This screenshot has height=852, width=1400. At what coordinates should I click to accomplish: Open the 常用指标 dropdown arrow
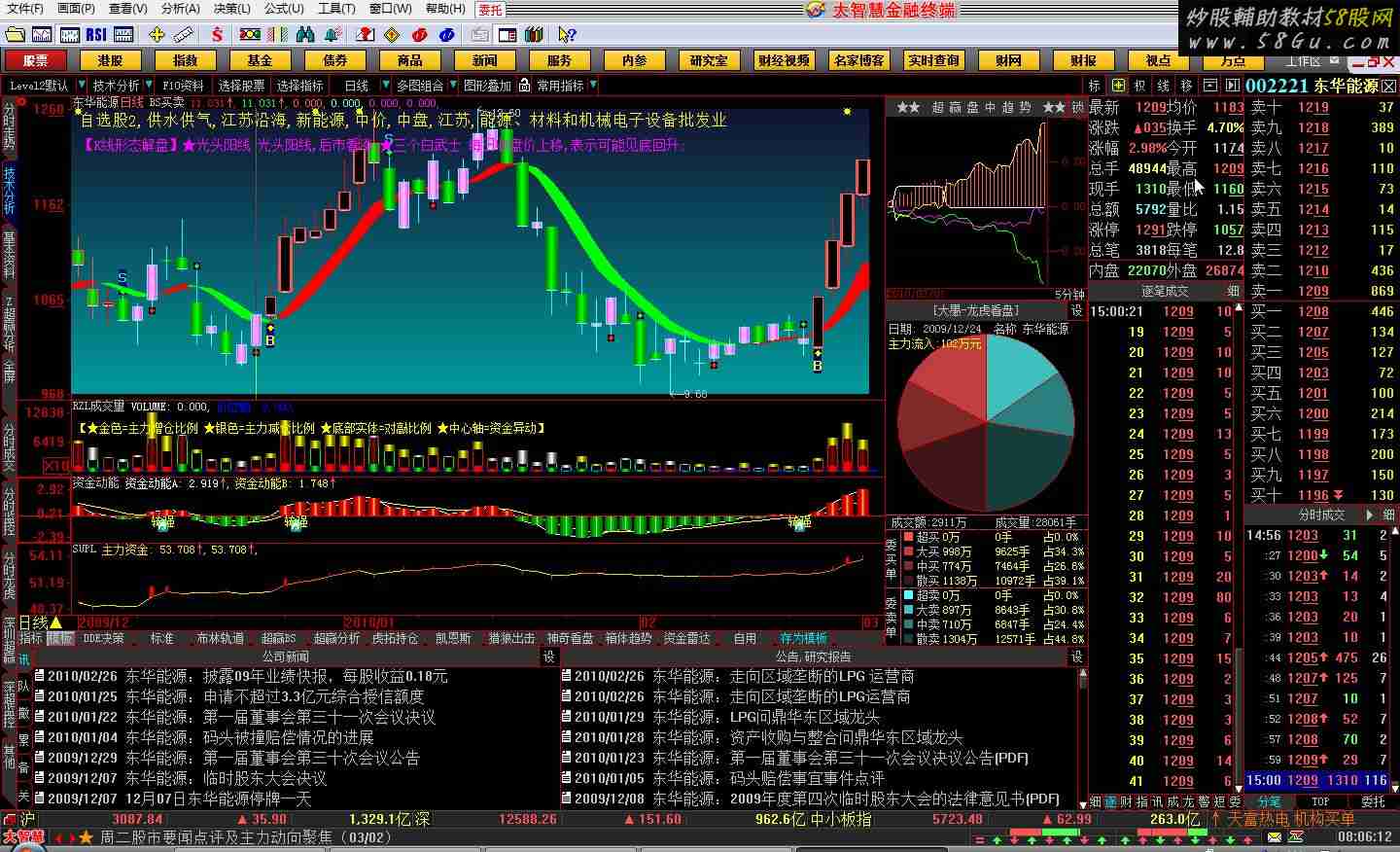pos(593,86)
